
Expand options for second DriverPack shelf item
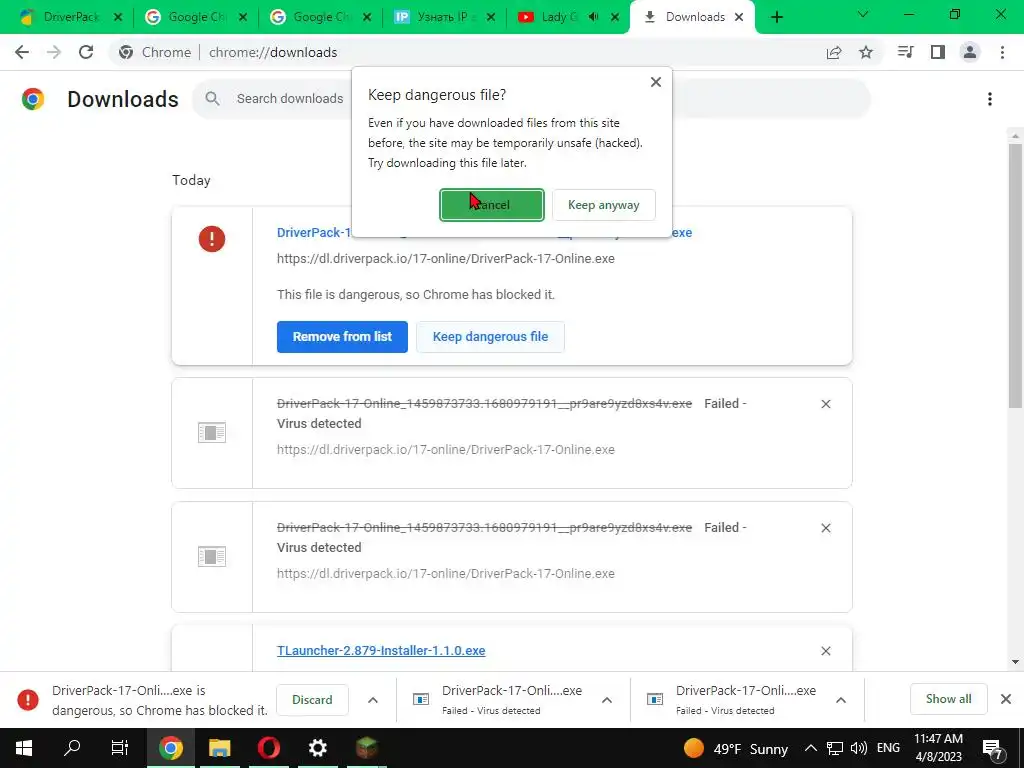(607, 700)
